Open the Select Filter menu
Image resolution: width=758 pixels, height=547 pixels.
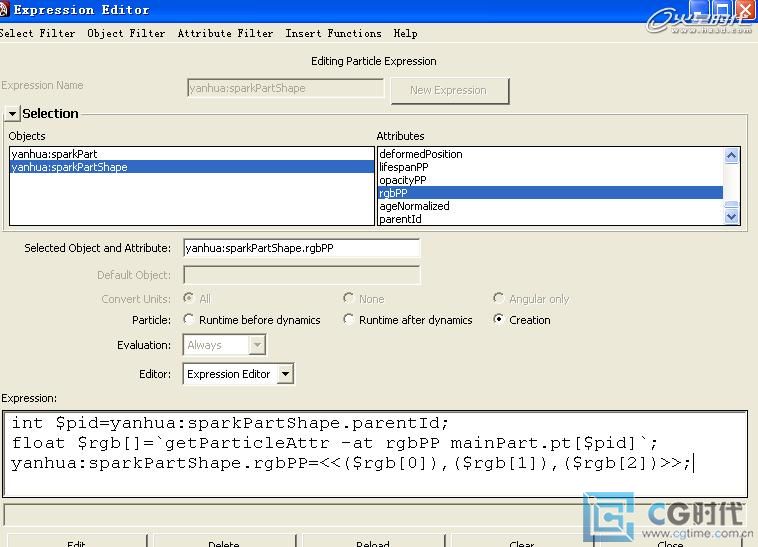[x=37, y=33]
